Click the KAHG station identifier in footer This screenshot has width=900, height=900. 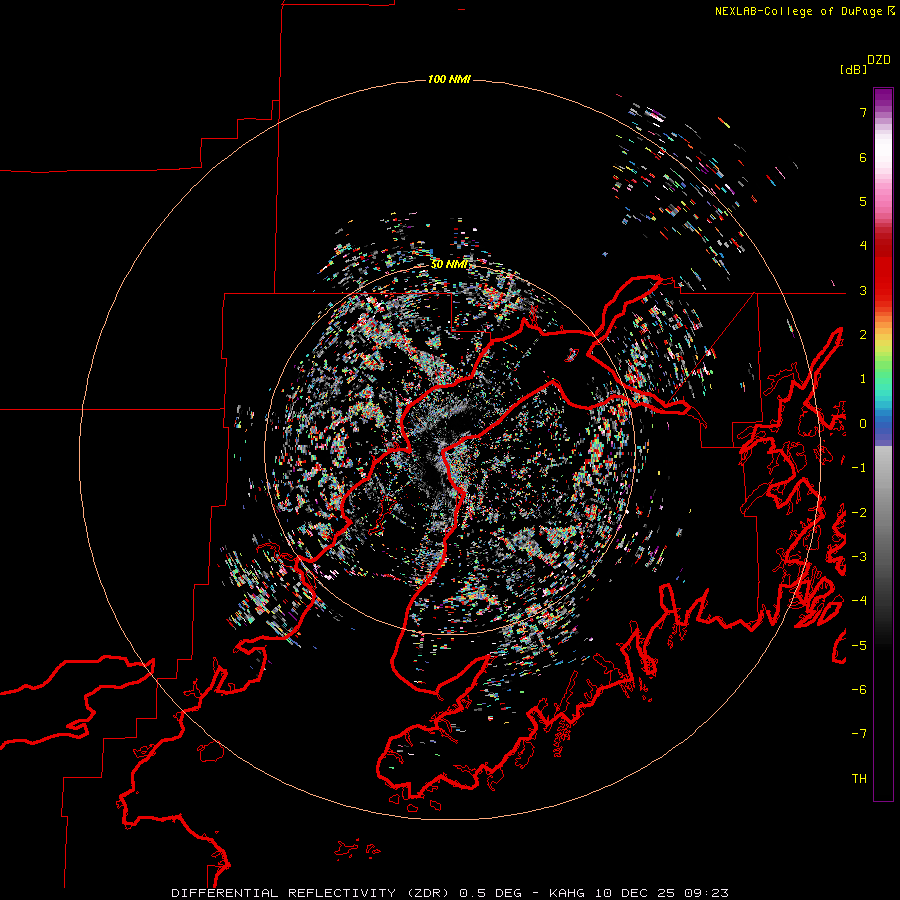click(x=569, y=893)
